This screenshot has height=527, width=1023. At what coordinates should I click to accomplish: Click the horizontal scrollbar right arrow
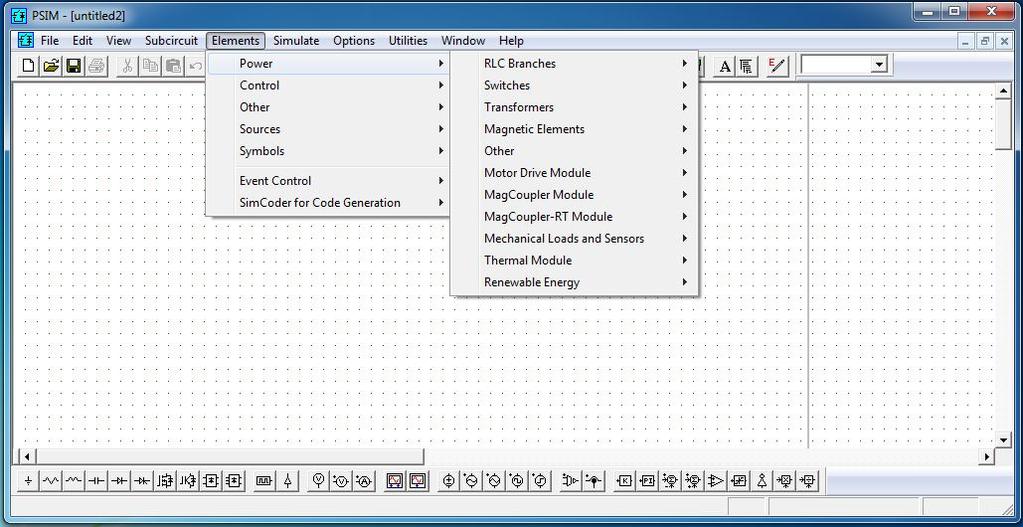pyautogui.click(x=988, y=457)
